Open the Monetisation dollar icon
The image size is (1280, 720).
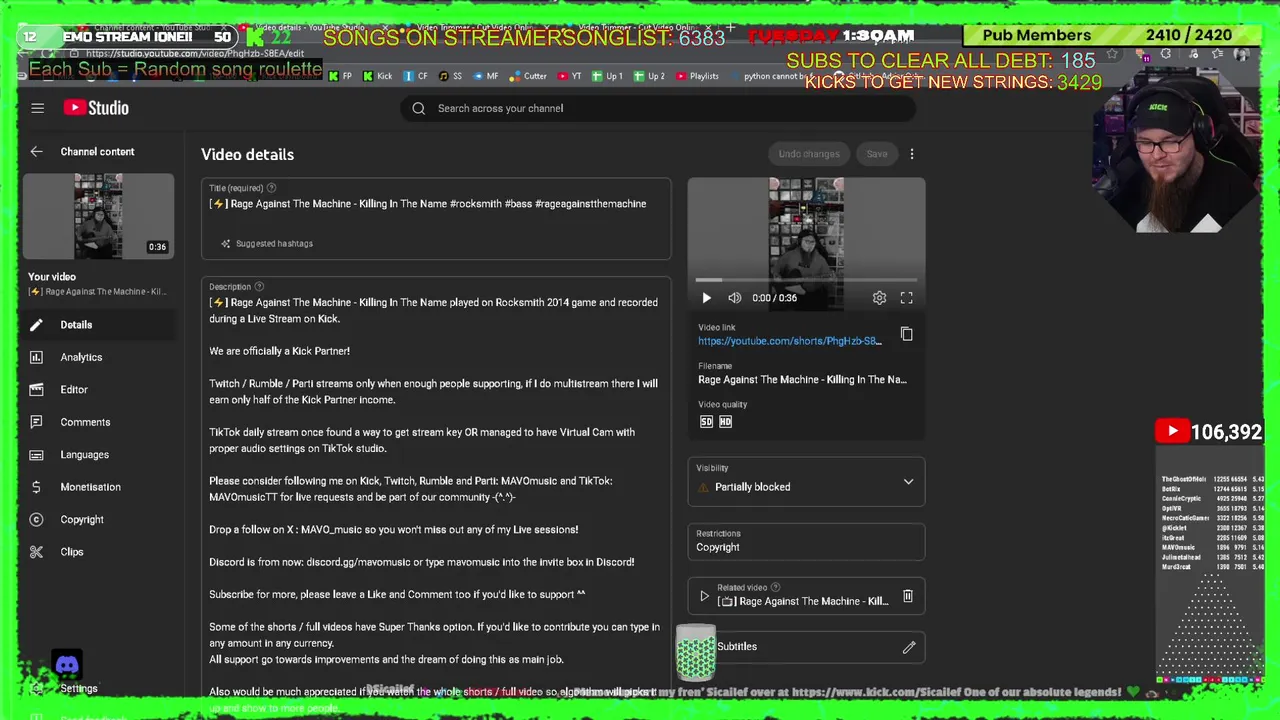(36, 487)
